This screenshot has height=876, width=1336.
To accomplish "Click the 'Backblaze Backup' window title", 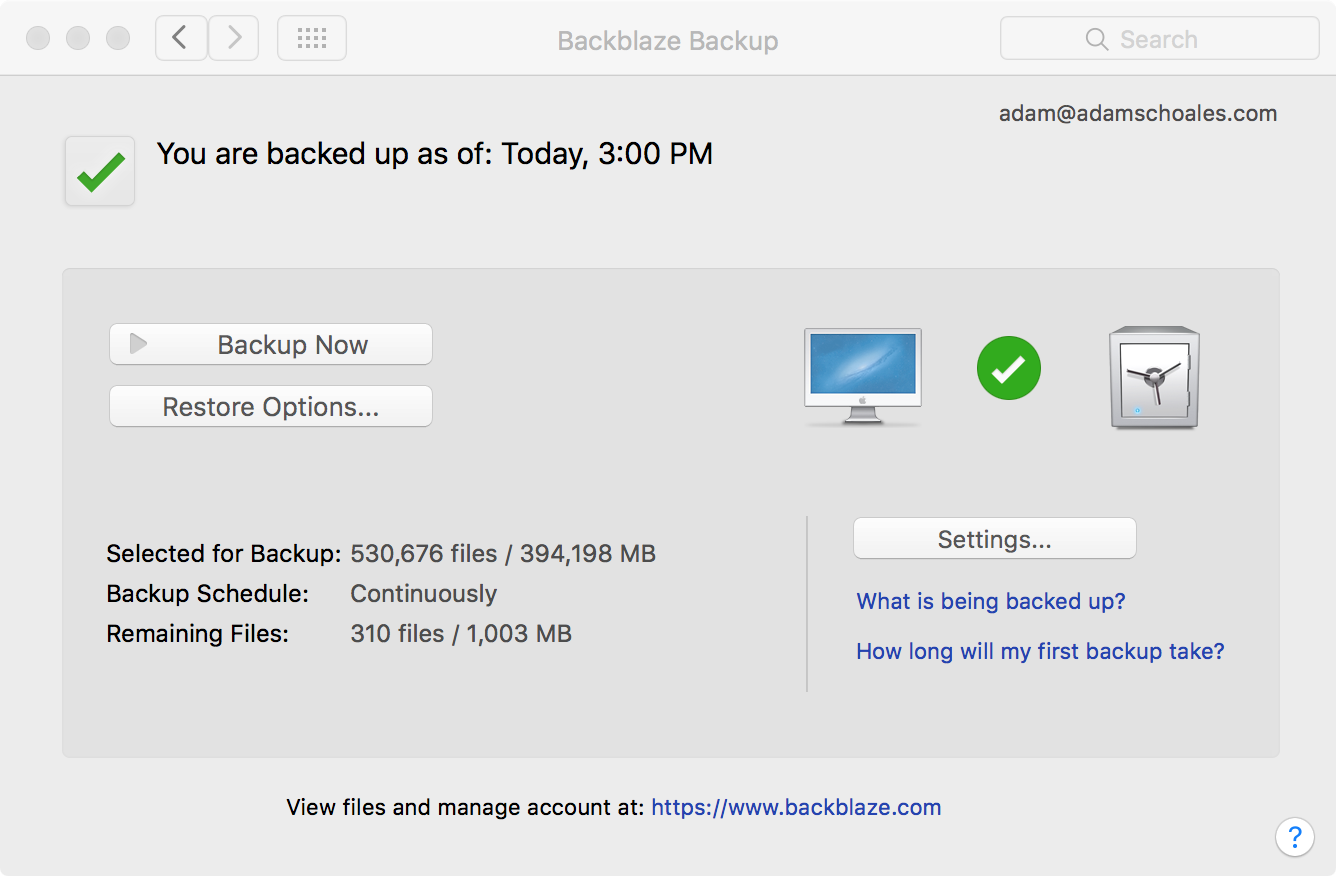I will 668,41.
